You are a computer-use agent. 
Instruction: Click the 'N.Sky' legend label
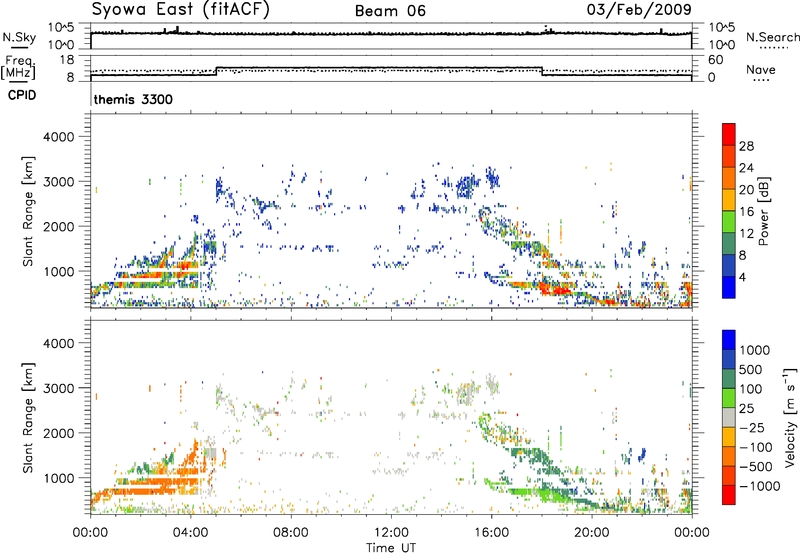pyautogui.click(x=19, y=37)
